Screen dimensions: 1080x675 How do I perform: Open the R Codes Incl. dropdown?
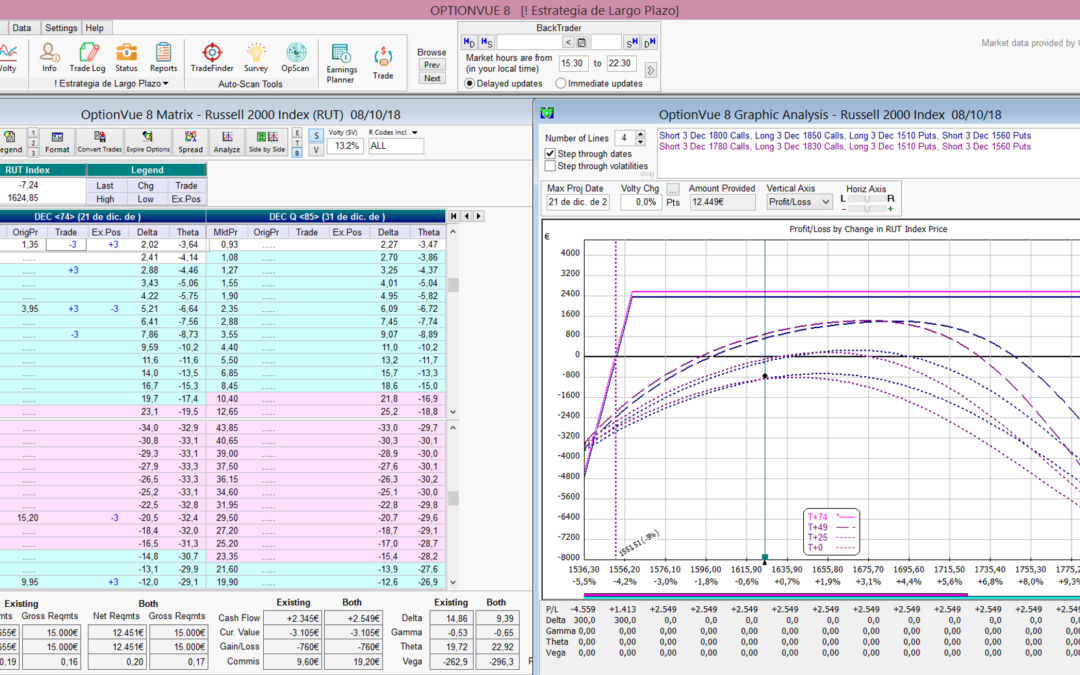click(x=414, y=132)
